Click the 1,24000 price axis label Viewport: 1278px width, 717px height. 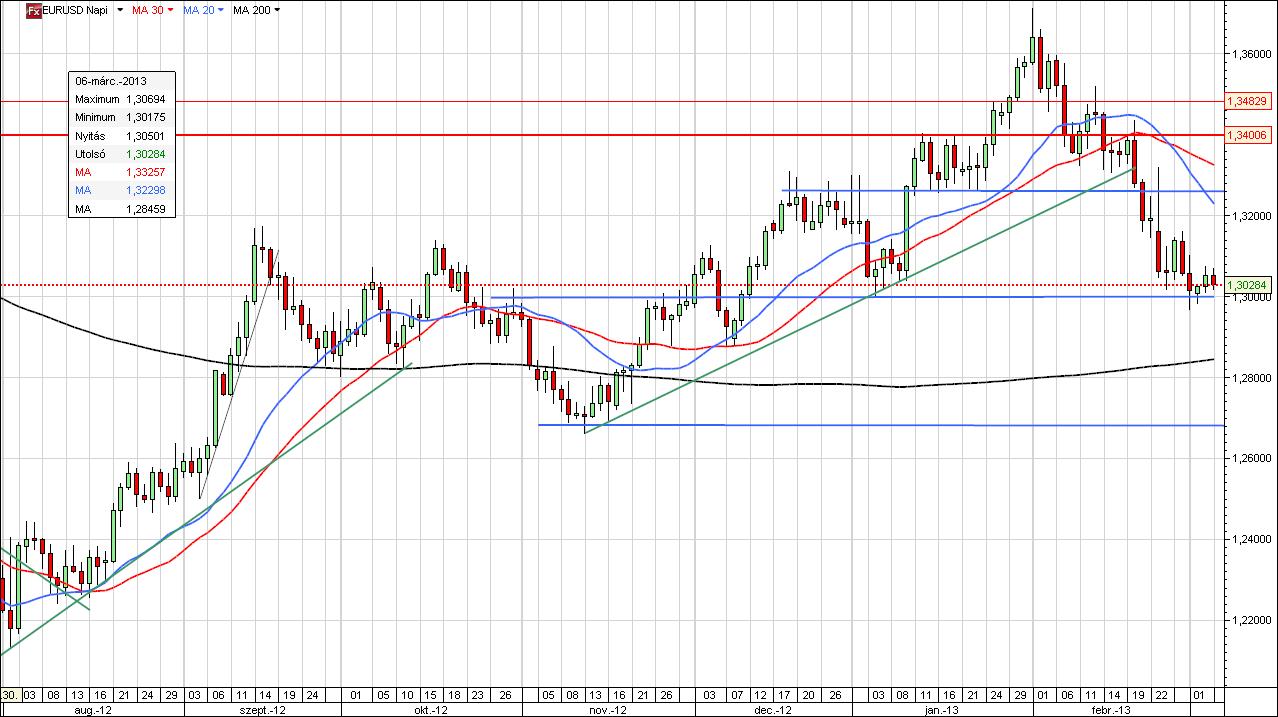click(x=1250, y=540)
